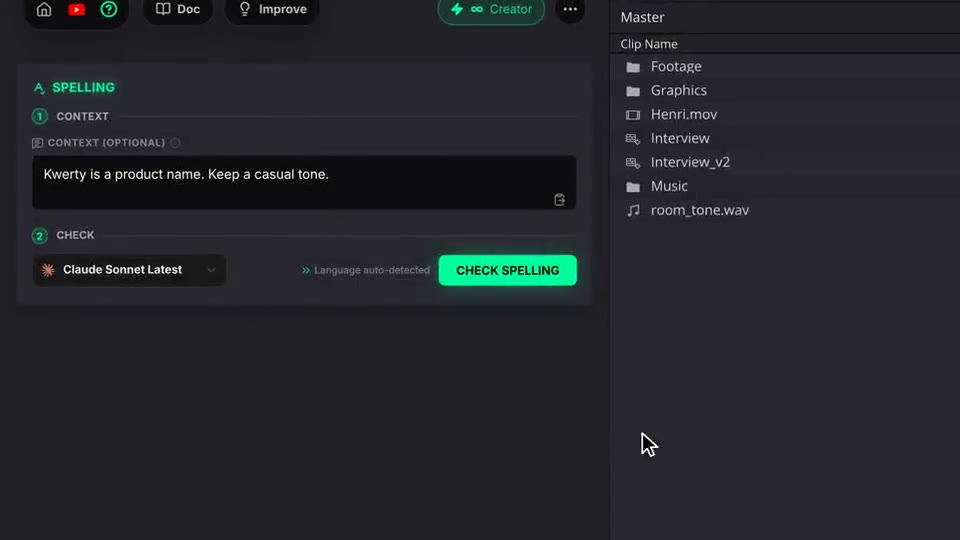This screenshot has width=960, height=540.
Task: Click the Improve lightbulb button
Action: (x=272, y=9)
